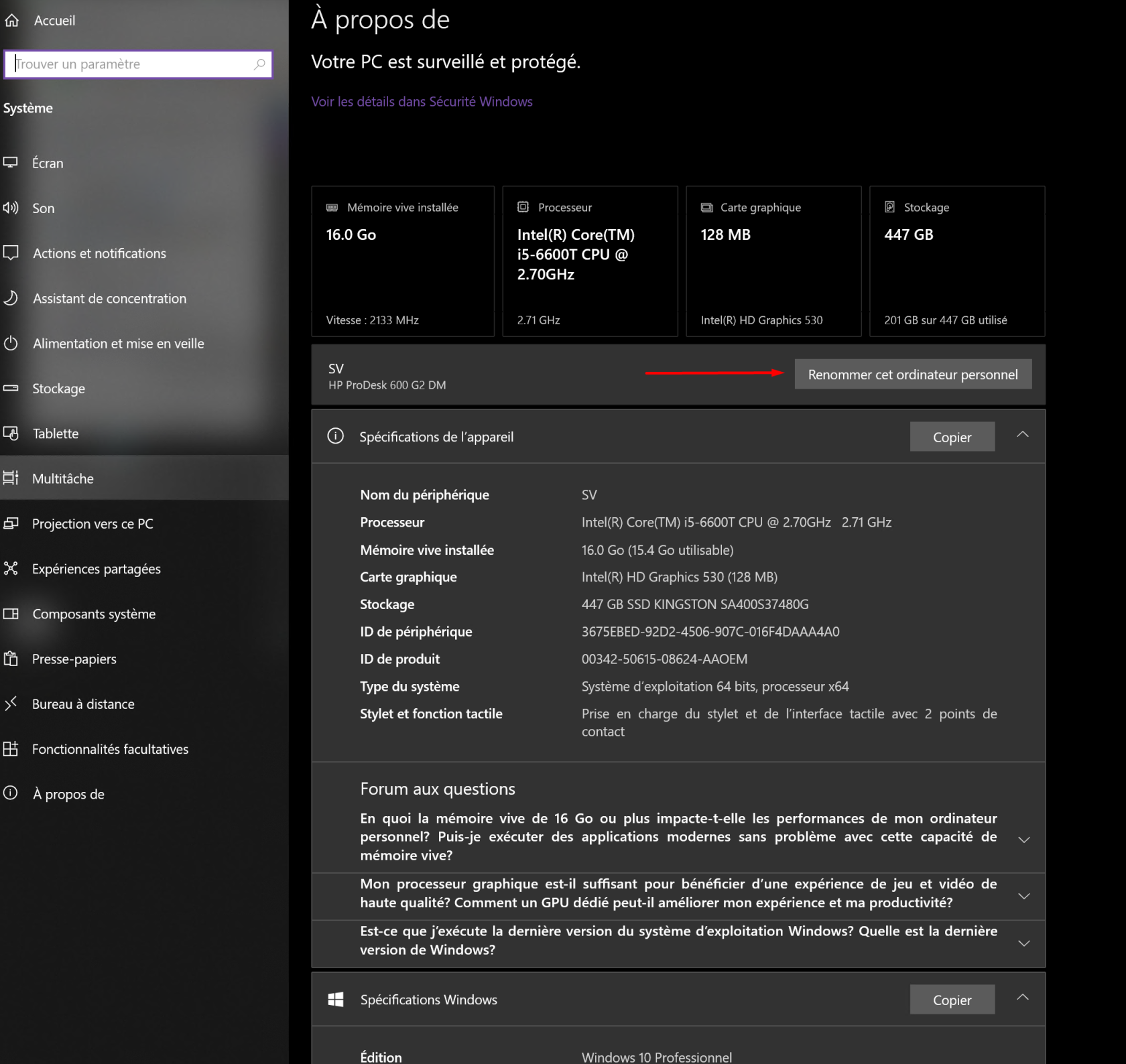Click the Stockage drive icon in sidebar
Viewport: 1126px width, 1064px height.
[11, 389]
